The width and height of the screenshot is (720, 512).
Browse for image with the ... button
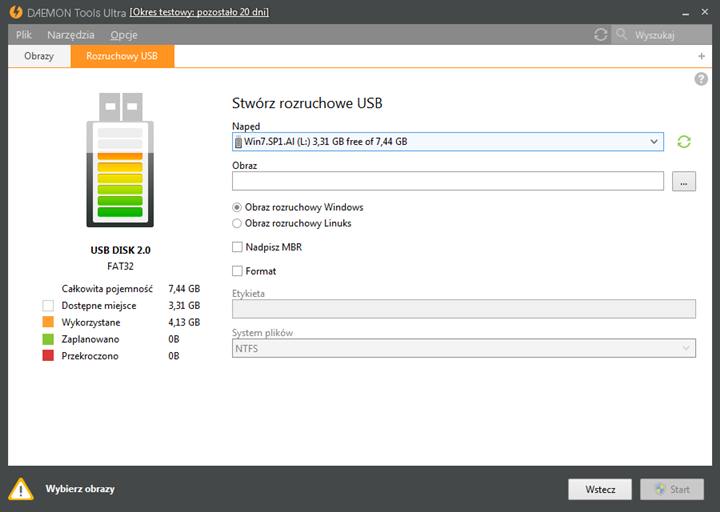[684, 181]
